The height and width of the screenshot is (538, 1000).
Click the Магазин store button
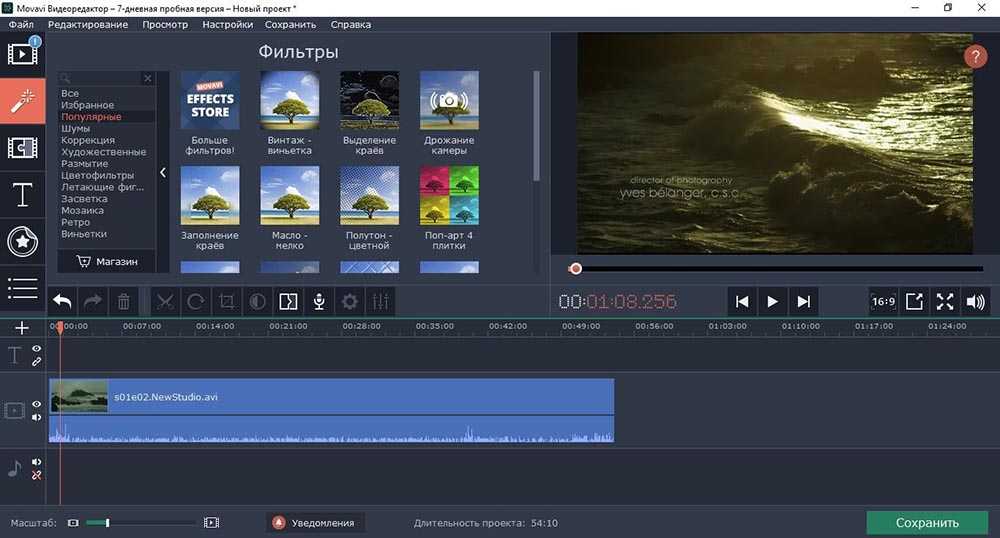click(x=106, y=261)
